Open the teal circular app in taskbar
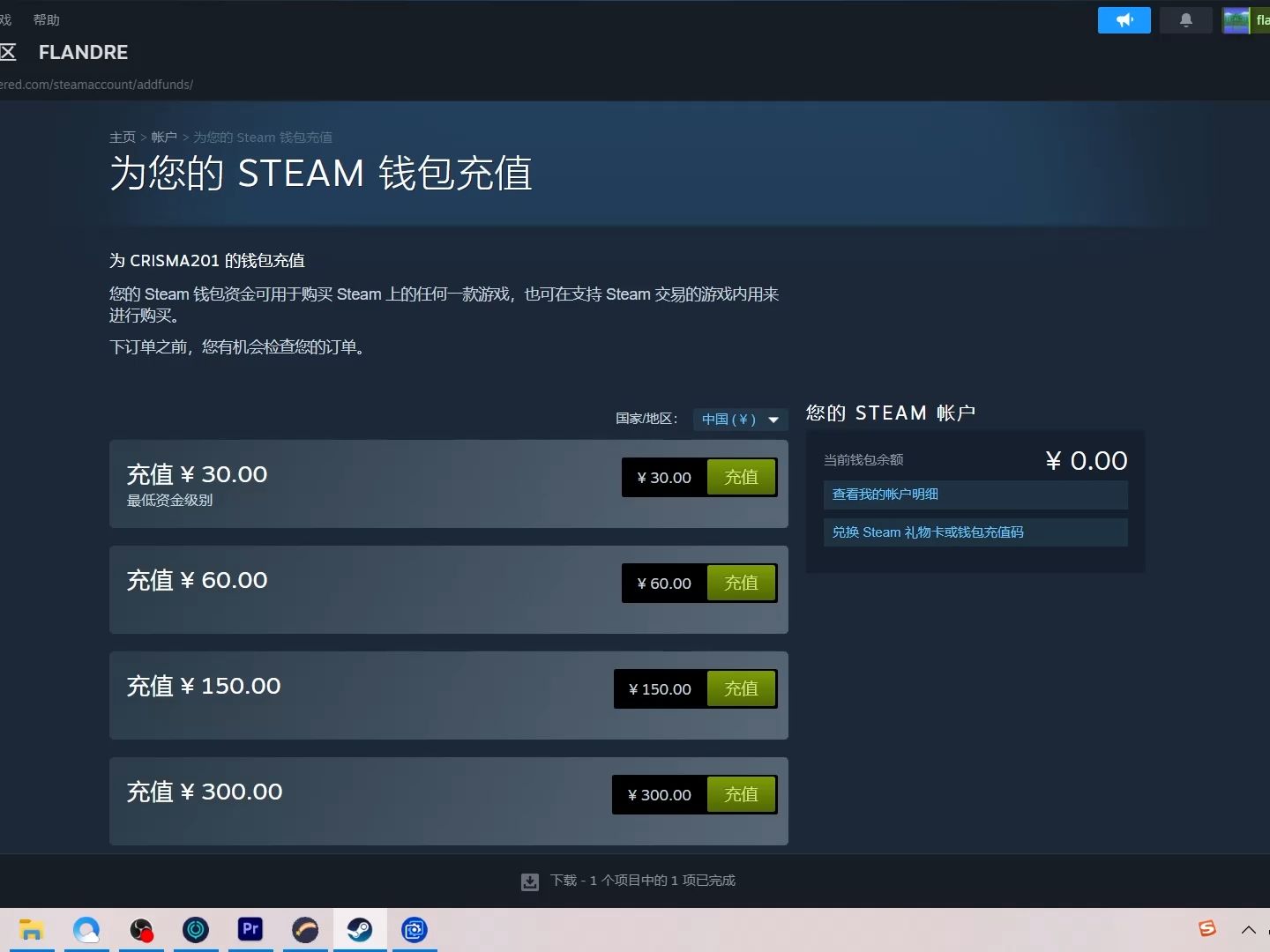This screenshot has height=952, width=1270. (196, 930)
